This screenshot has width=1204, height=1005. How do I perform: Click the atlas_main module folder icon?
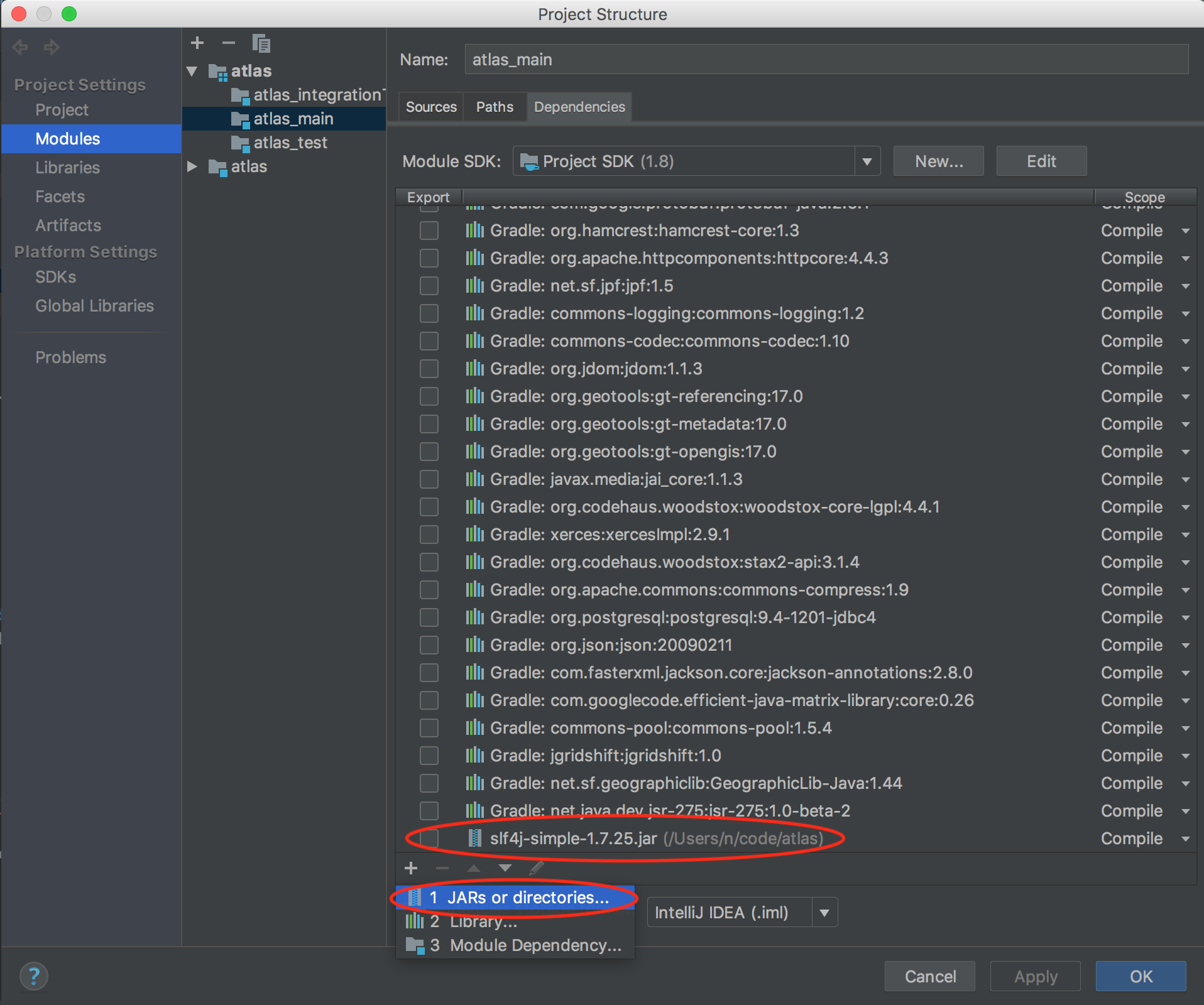pos(240,119)
